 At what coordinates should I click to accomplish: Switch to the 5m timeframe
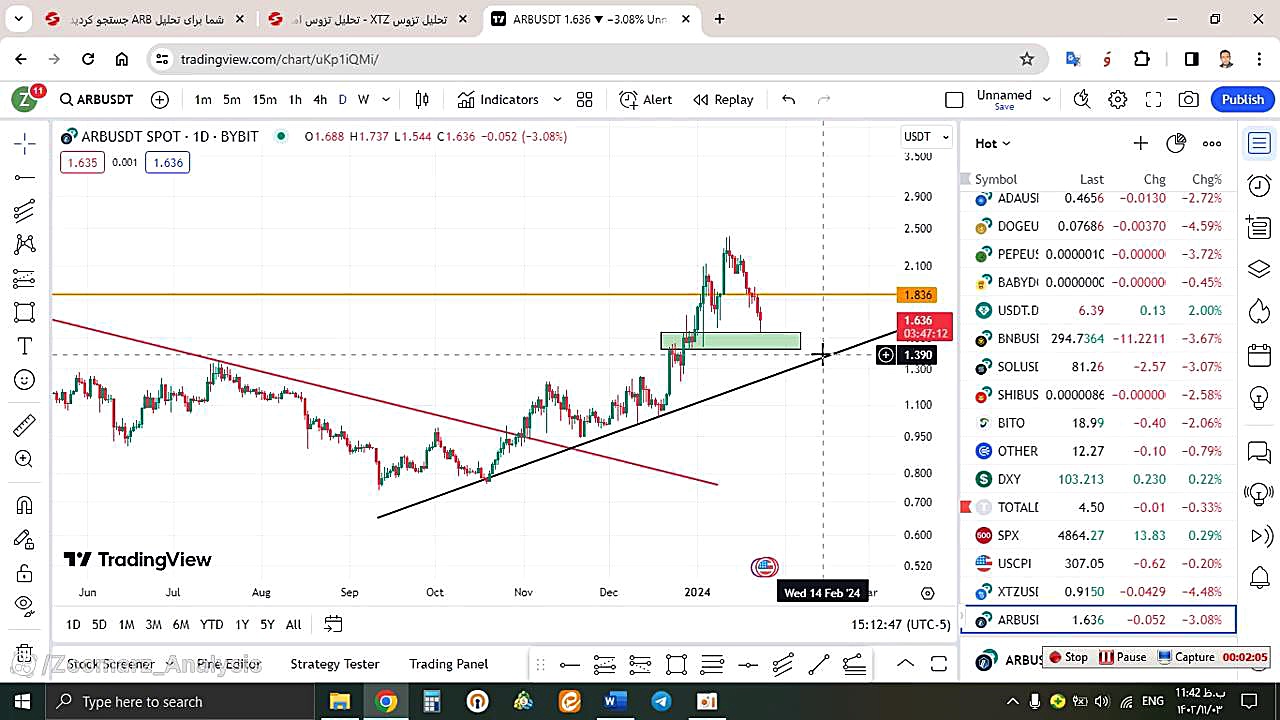tap(232, 99)
